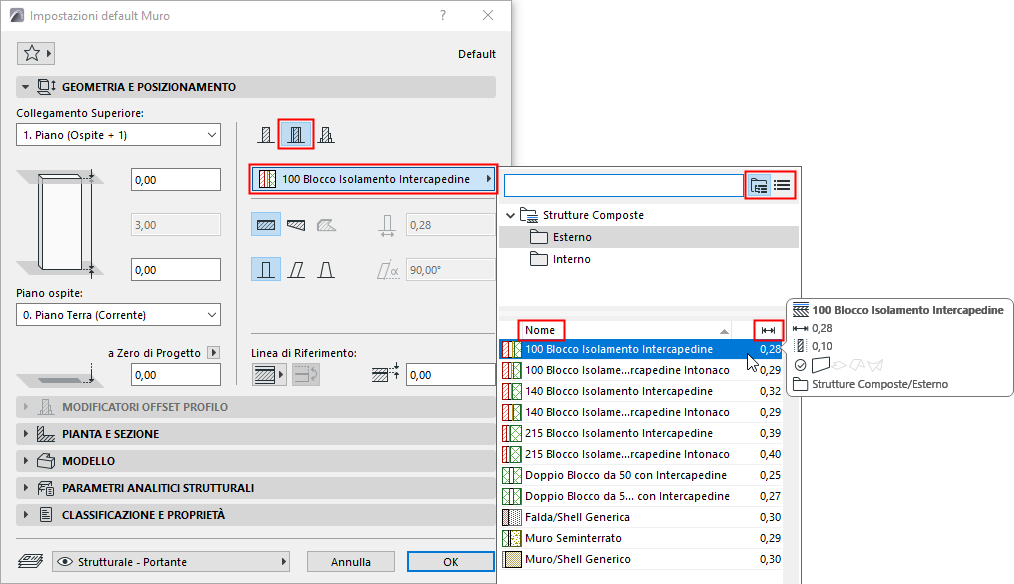Image resolution: width=1014 pixels, height=584 pixels.
Task: Click the layer icon at dialog bottom
Action: click(x=30, y=561)
